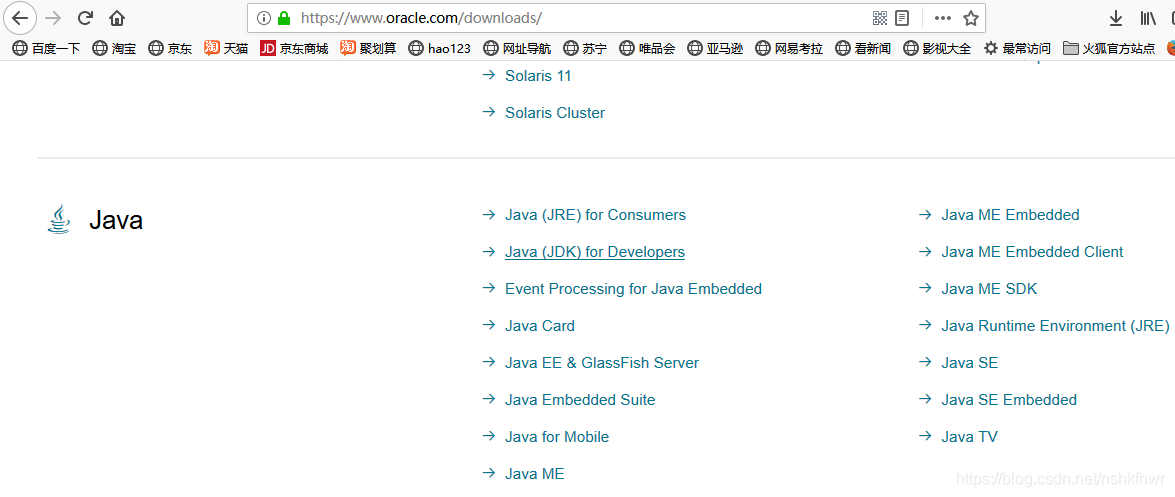
Task: Open 淘宝 bookmark
Action: (x=114, y=49)
